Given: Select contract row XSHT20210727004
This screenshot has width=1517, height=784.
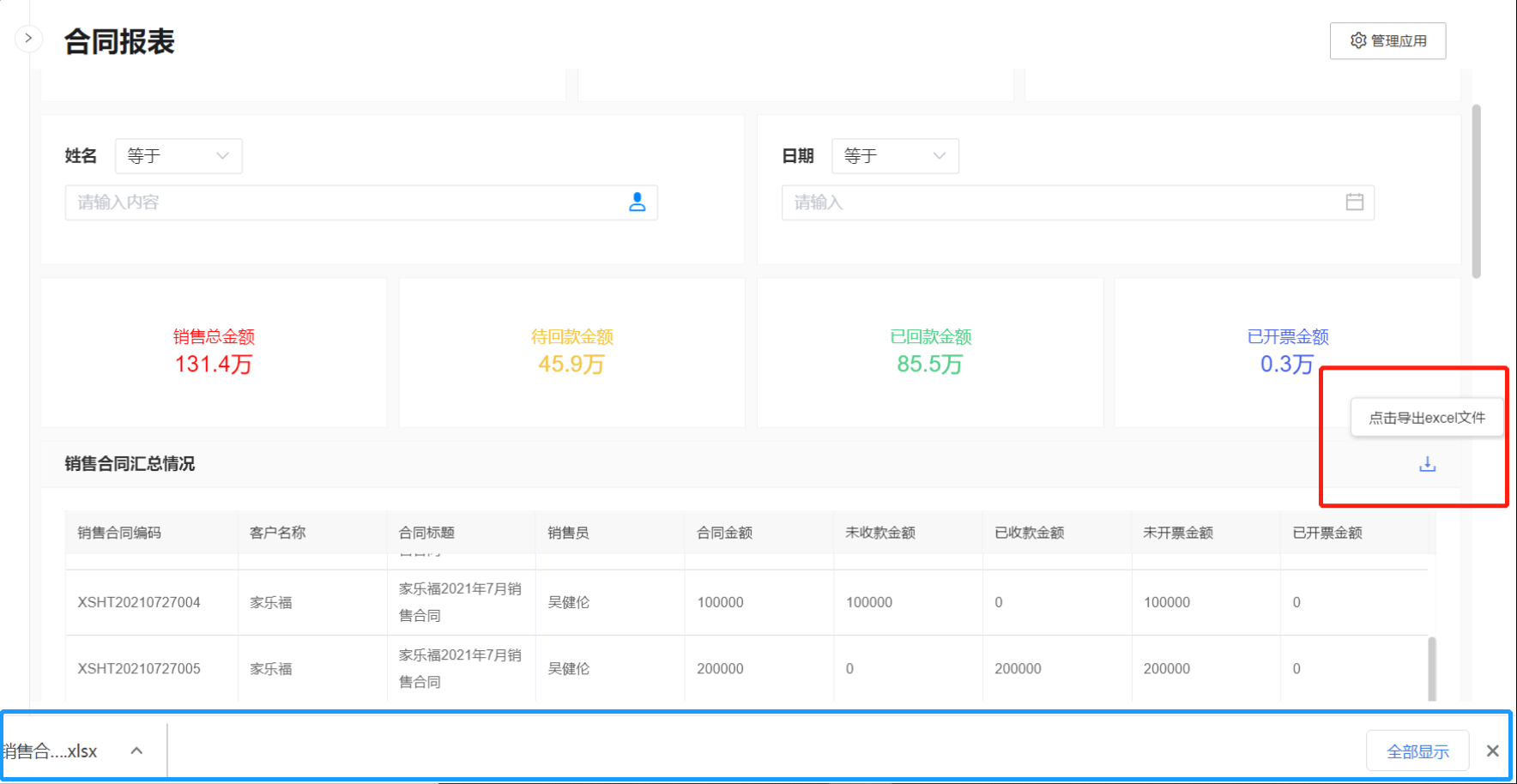Looking at the screenshot, I should [139, 602].
